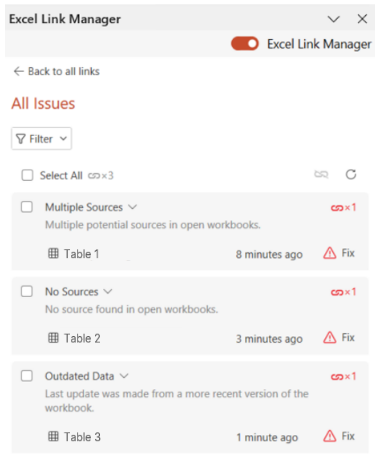Click the table icon beside Table 1

(x=53, y=253)
